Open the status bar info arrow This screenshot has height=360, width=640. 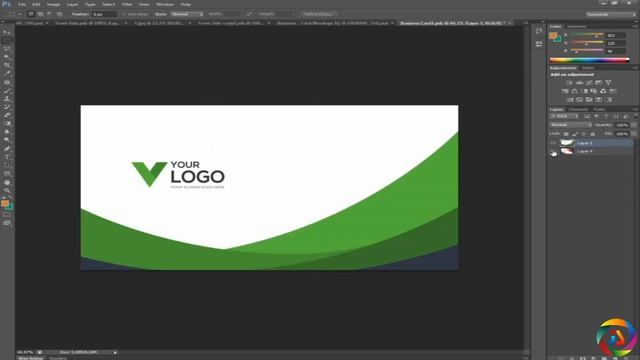pyautogui.click(x=115, y=352)
